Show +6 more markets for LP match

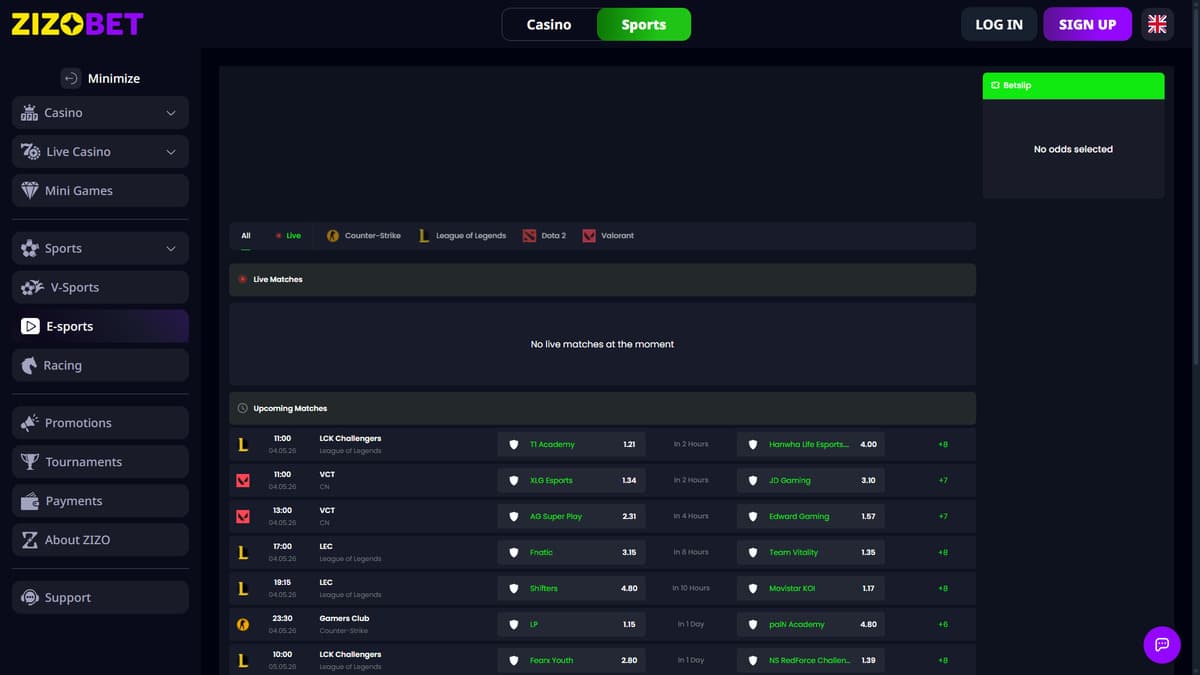pyautogui.click(x=943, y=624)
